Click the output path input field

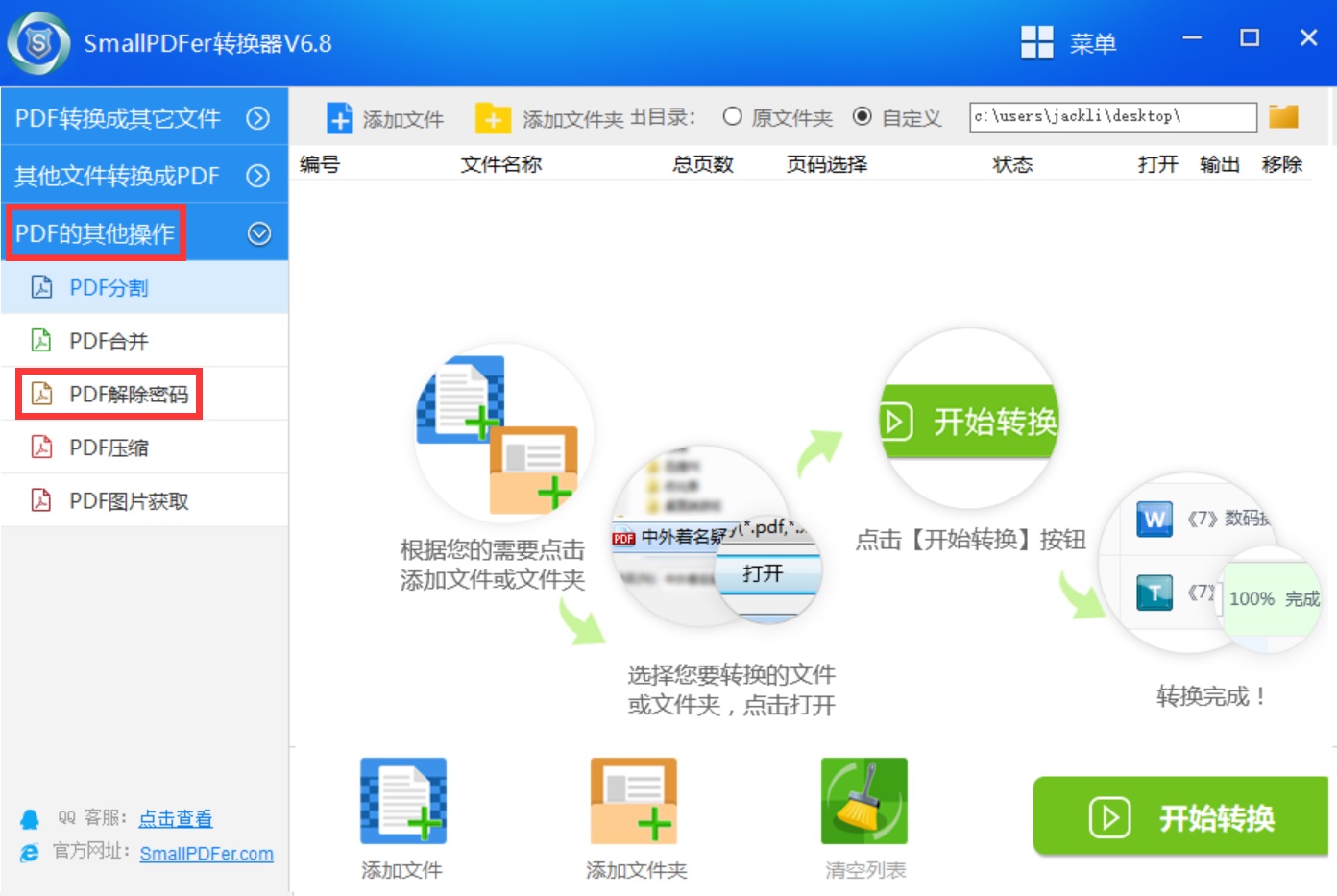pos(1112,116)
